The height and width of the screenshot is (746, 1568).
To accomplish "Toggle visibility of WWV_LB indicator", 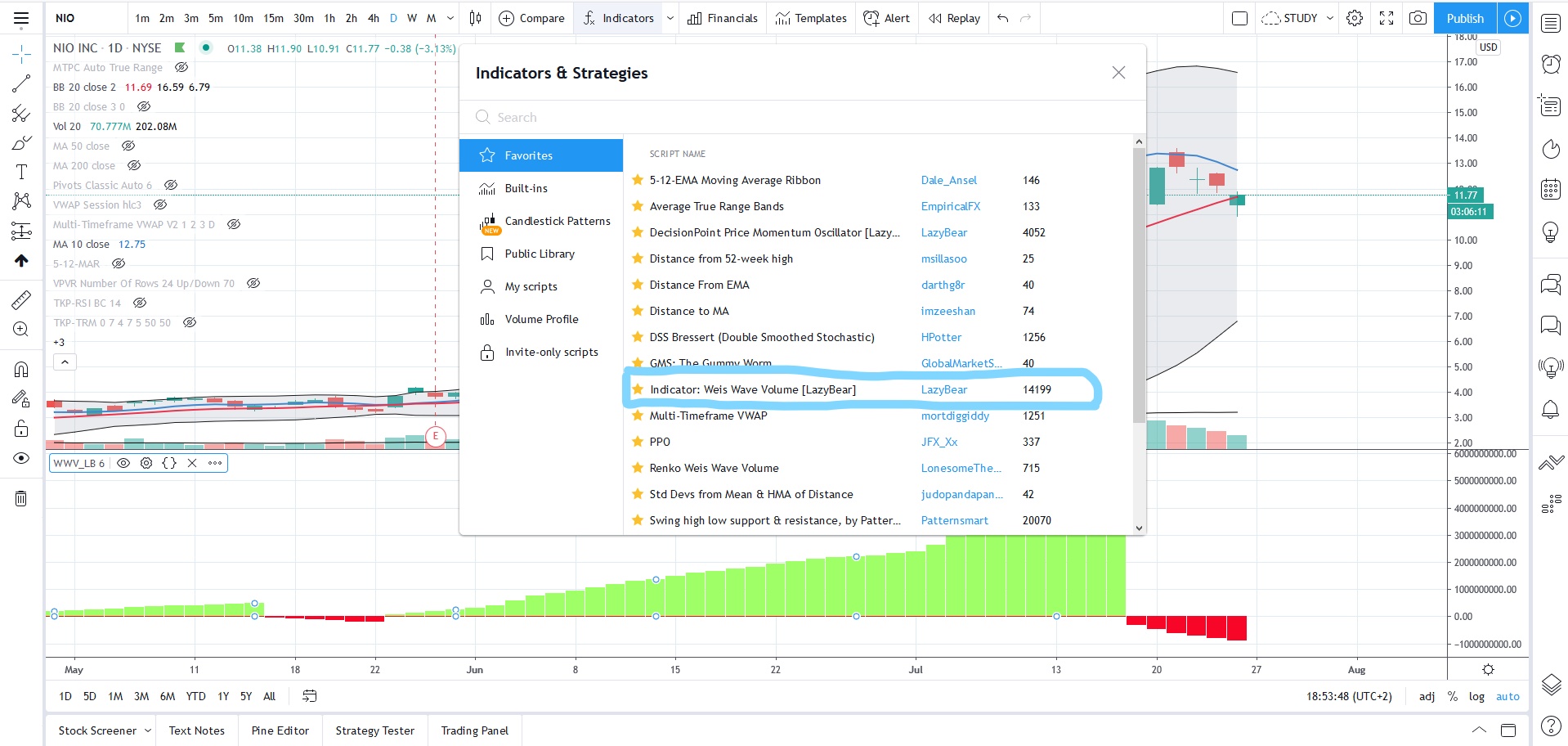I will [123, 463].
